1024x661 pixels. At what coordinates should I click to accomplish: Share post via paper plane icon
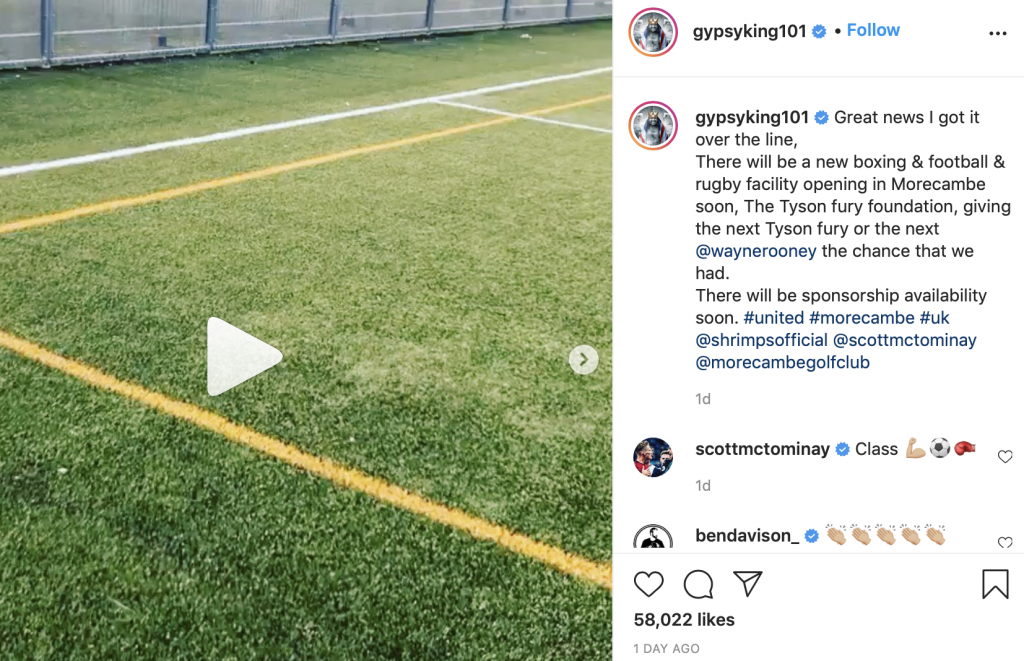click(748, 583)
